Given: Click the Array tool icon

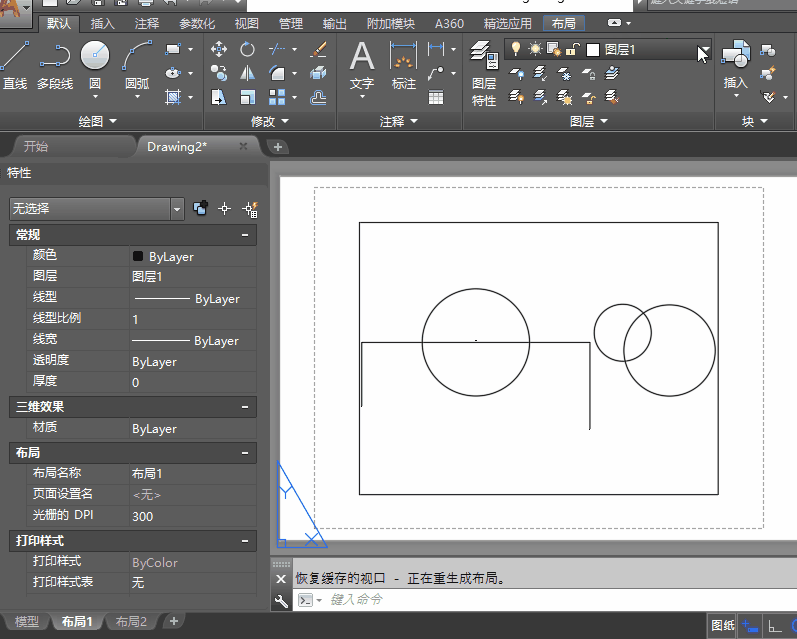Looking at the screenshot, I should tap(277, 97).
